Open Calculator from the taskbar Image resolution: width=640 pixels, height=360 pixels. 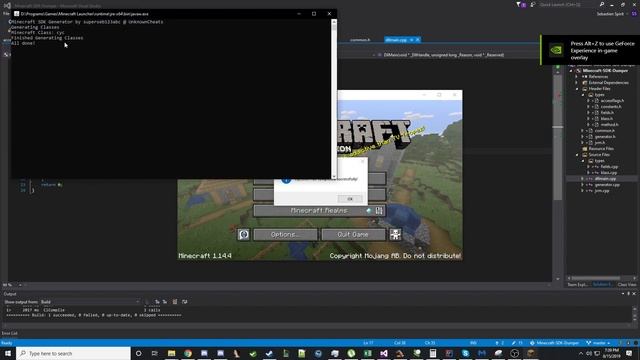click(433, 353)
